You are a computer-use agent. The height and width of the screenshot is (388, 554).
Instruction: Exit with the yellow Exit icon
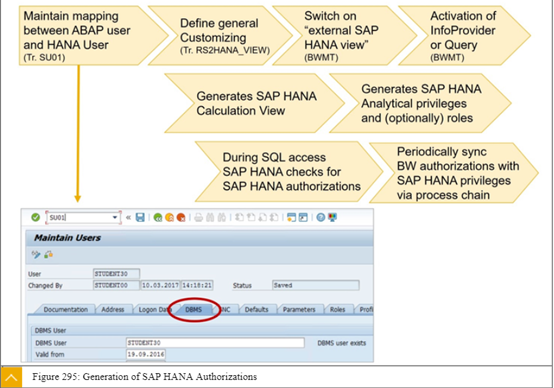169,217
